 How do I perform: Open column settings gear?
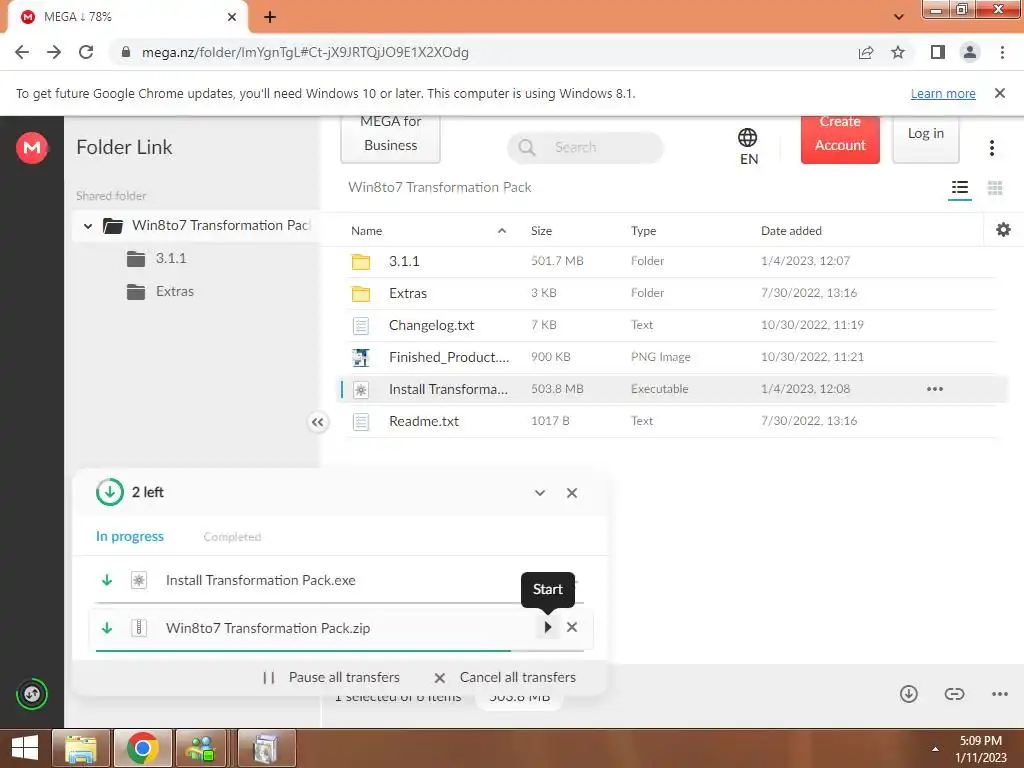[x=1003, y=230]
